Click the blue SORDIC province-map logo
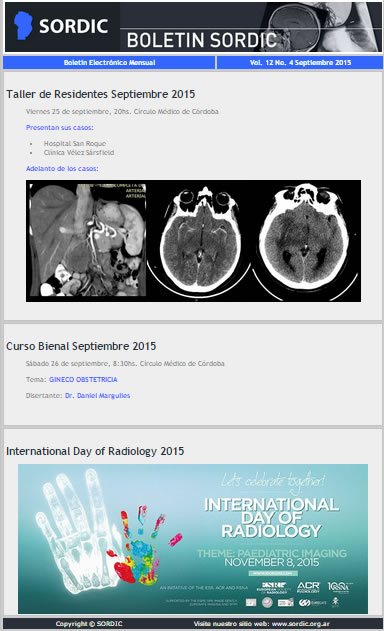This screenshot has width=384, height=631. tap(23, 26)
